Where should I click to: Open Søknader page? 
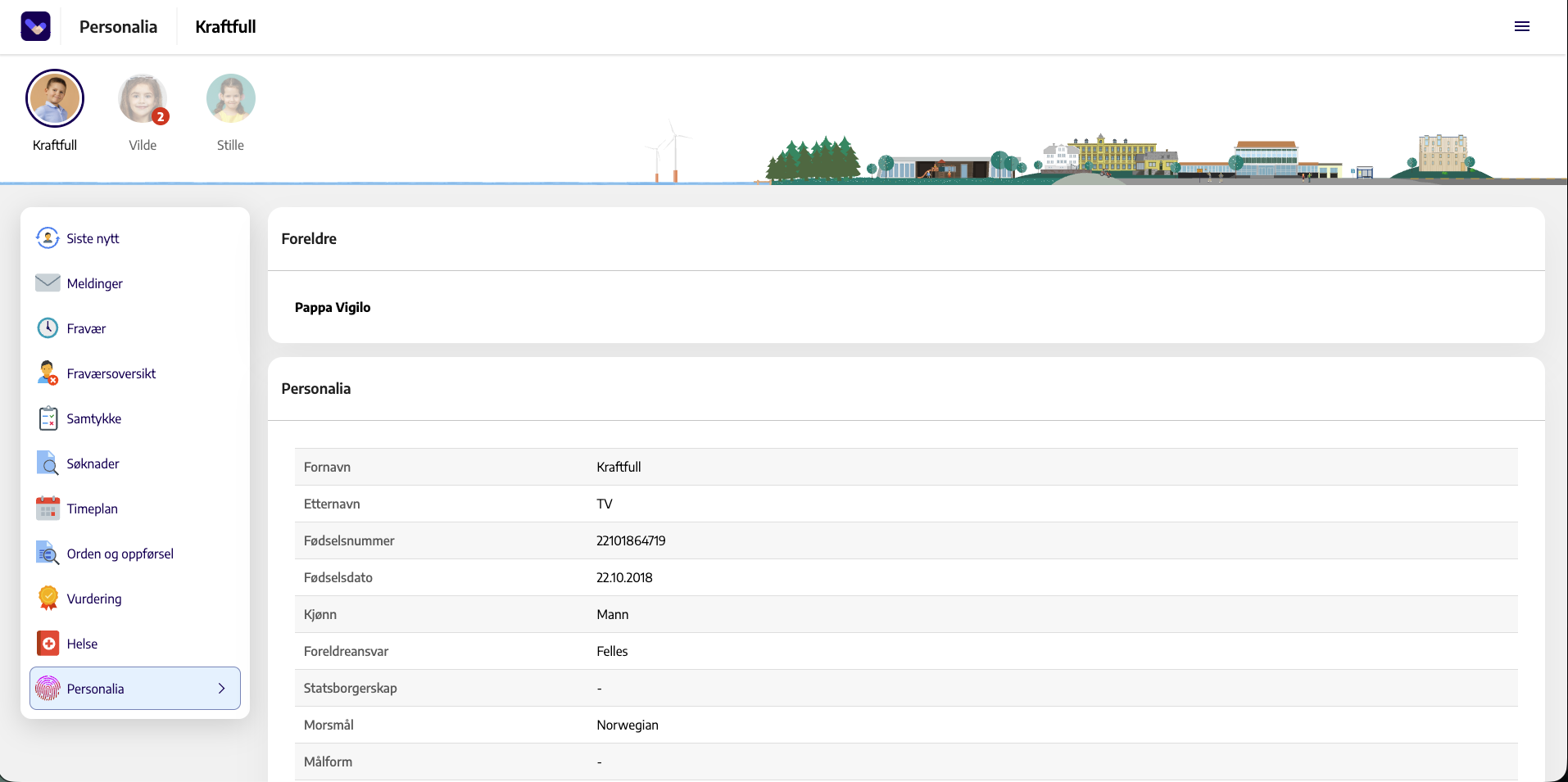[135, 463]
